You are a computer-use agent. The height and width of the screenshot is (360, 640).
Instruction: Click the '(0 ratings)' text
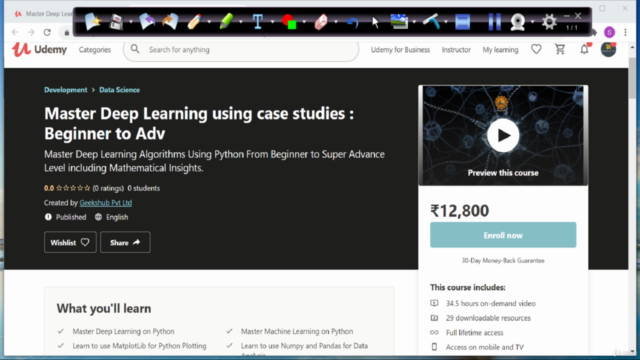pyautogui.click(x=108, y=188)
